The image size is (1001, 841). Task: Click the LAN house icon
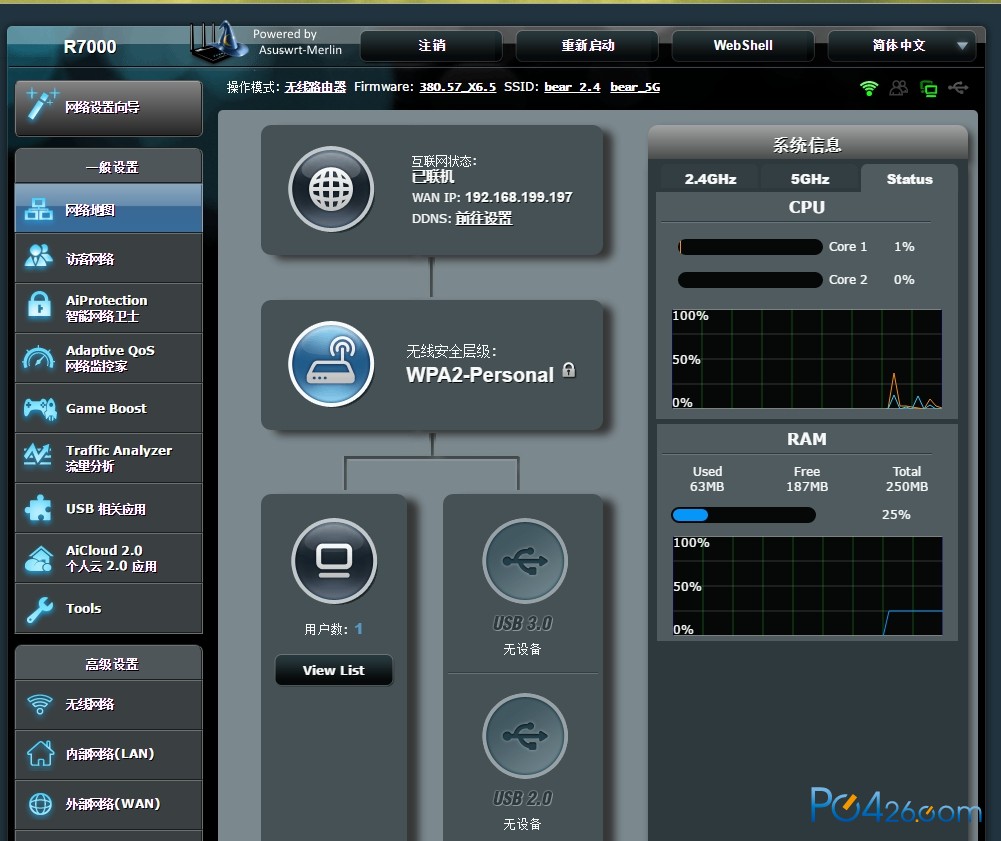[40, 754]
